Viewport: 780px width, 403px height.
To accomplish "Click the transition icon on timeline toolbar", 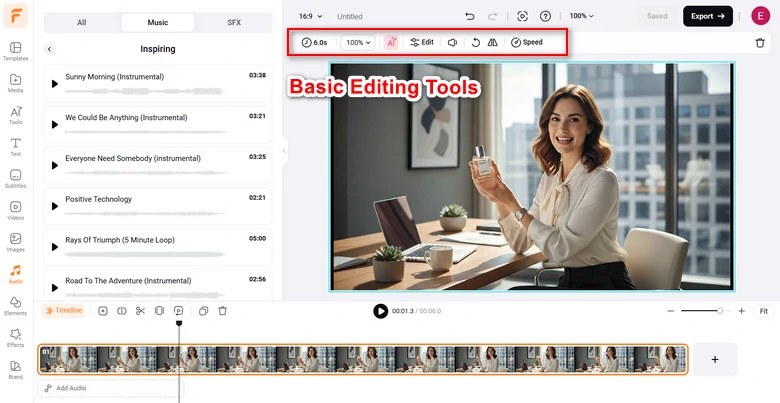I will 121,311.
